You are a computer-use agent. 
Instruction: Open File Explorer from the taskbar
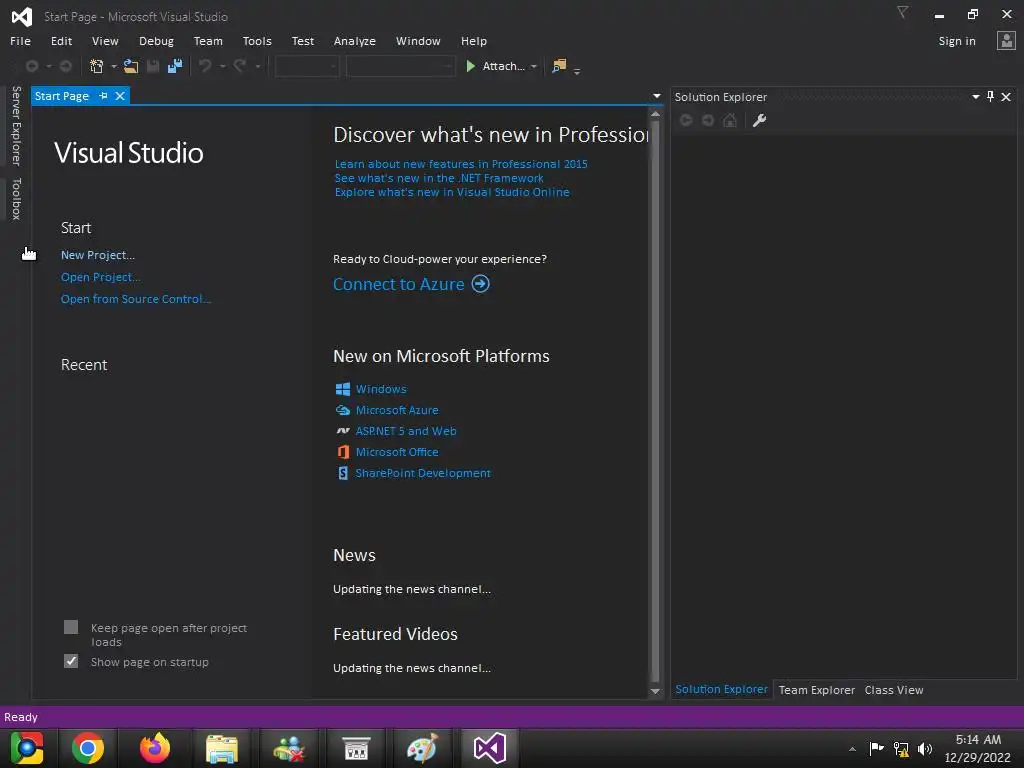[222, 748]
